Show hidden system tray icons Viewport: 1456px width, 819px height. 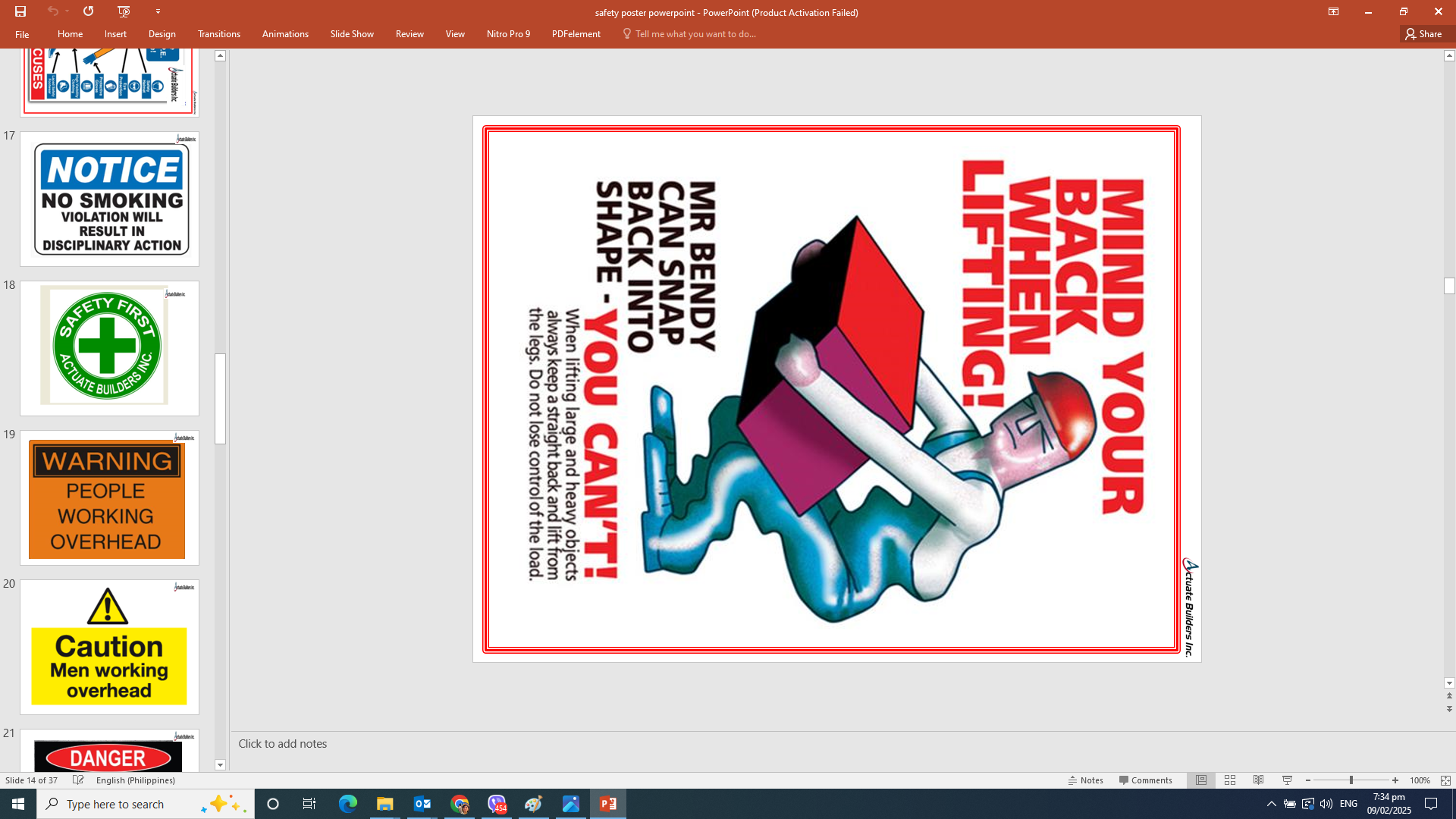[1272, 804]
